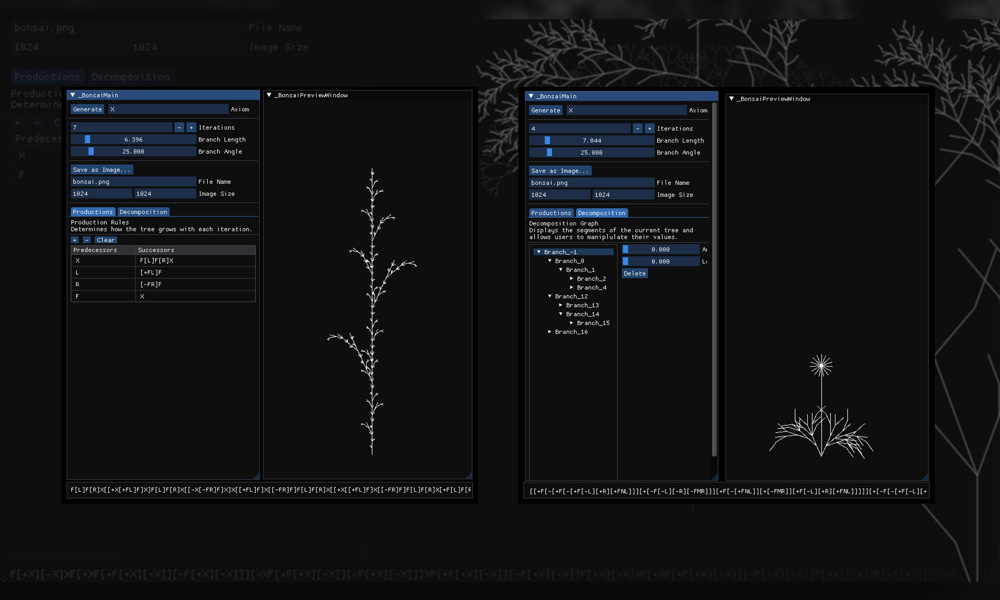
Task: Click Clear button above the rules table
Action: 105,240
